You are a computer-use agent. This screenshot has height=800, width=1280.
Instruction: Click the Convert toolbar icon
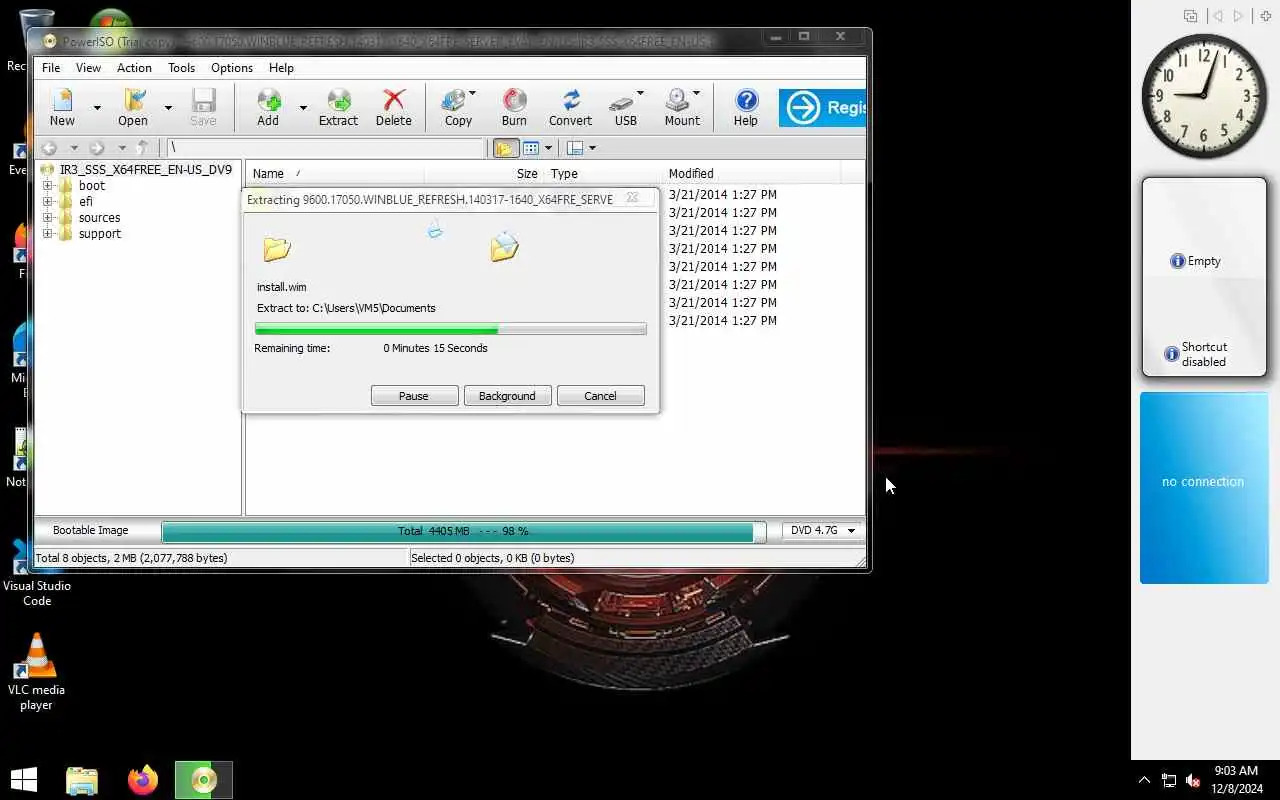570,107
